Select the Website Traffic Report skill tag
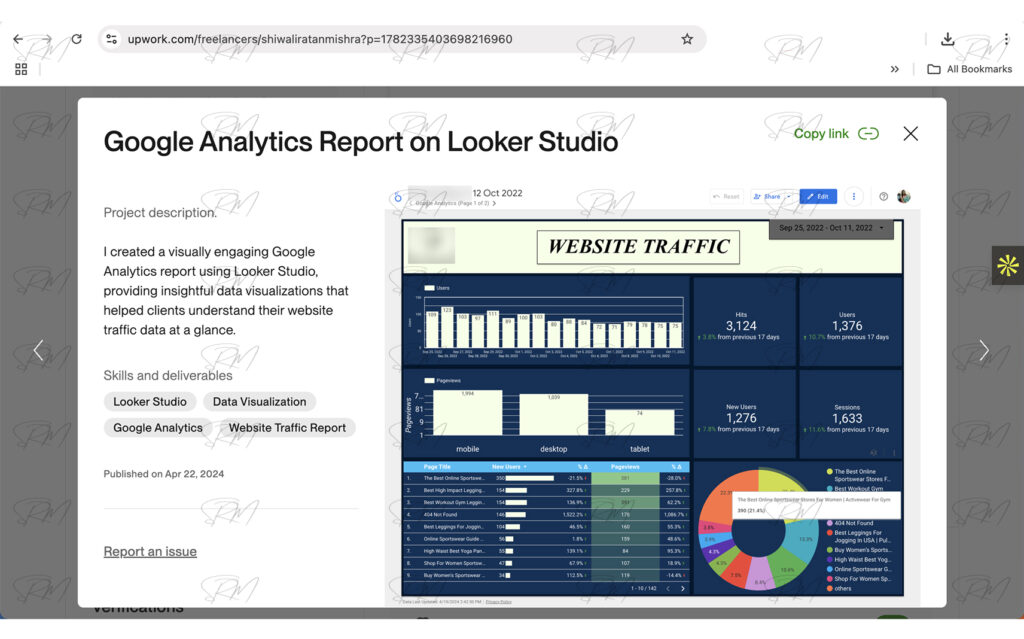Image resolution: width=1024 pixels, height=639 pixels. (287, 427)
